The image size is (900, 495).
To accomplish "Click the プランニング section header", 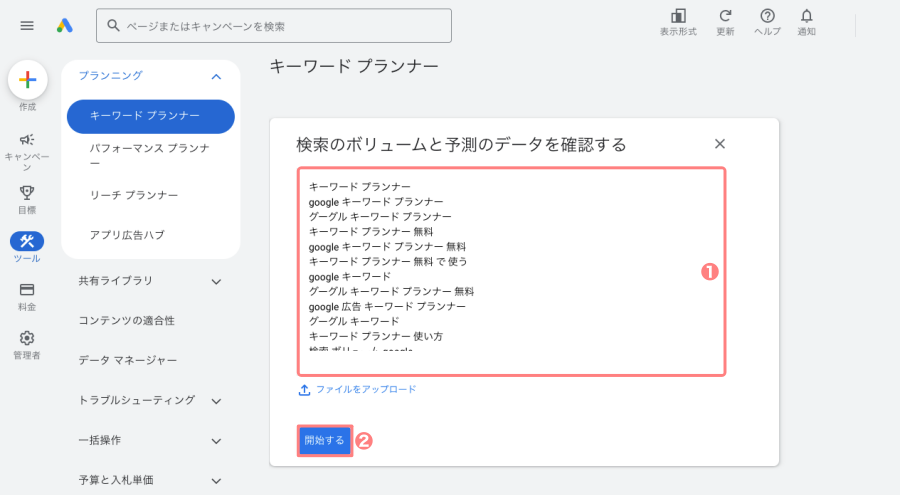I will 111,76.
